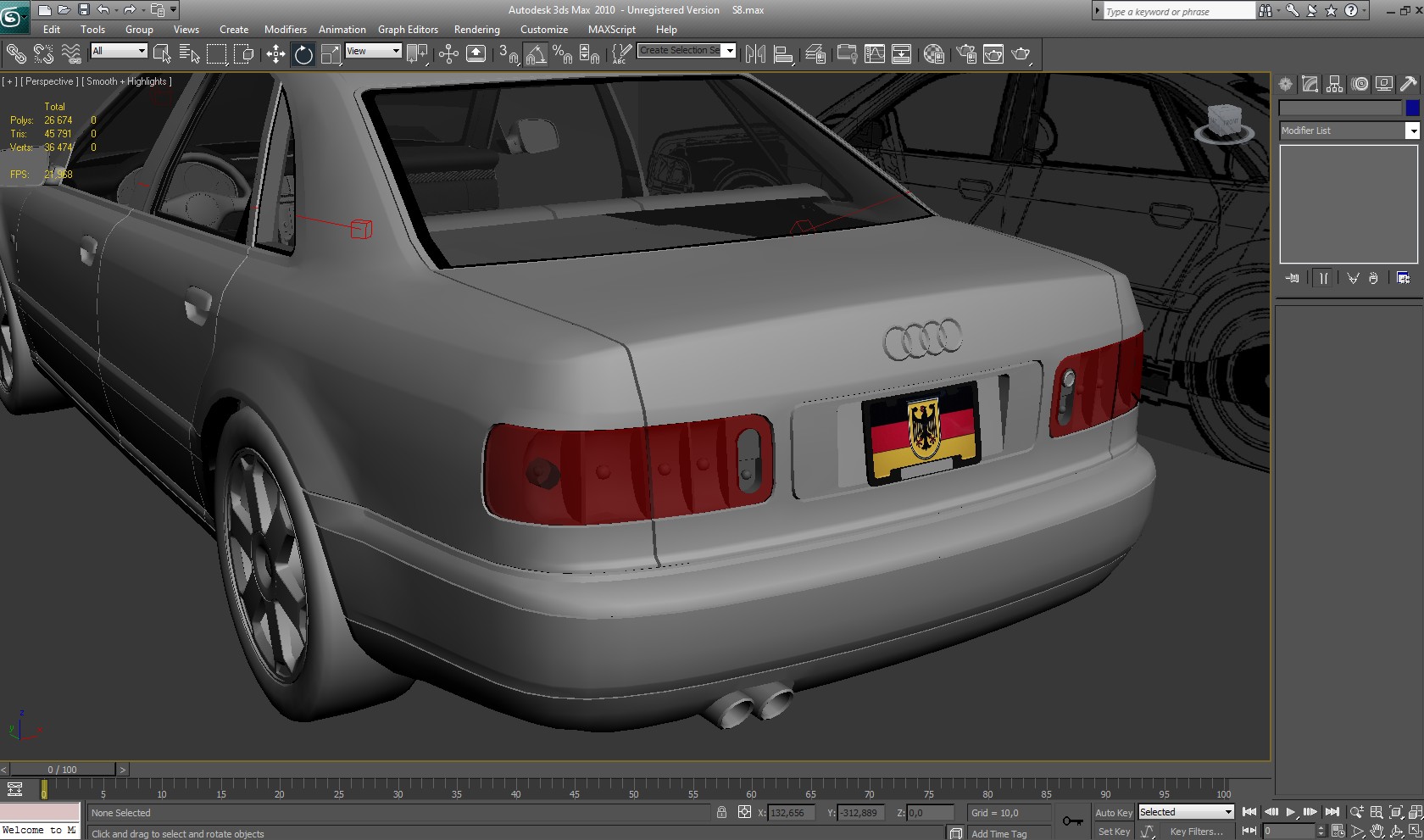Open the Modifier List dropdown
1424x840 pixels.
1412,131
